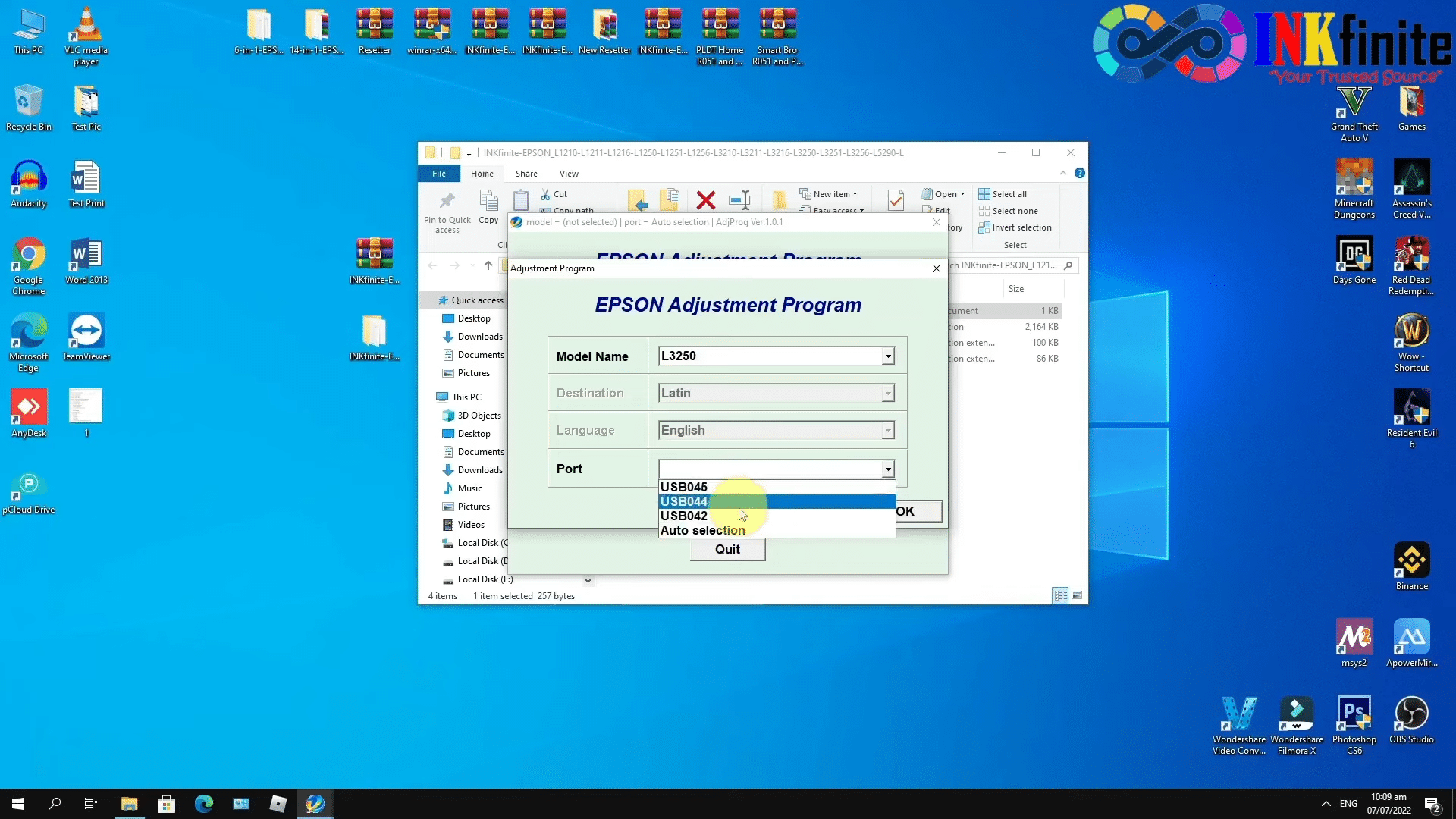Choose USB044 port option
The height and width of the screenshot is (819, 1456).
coord(777,501)
